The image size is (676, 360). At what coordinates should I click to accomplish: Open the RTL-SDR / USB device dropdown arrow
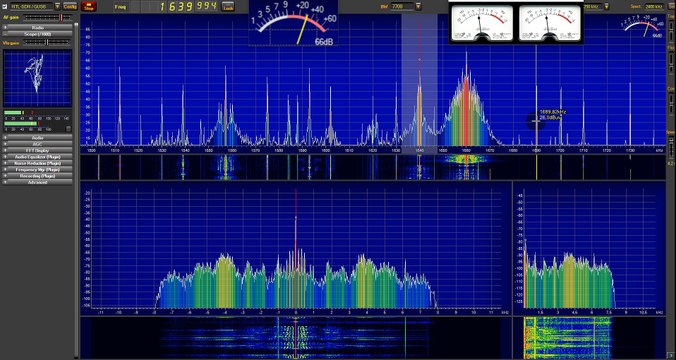pos(57,6)
